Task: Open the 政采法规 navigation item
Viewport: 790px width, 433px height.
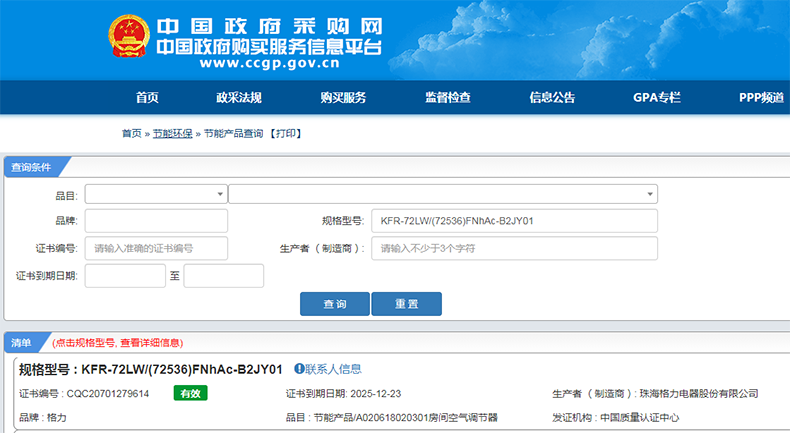Action: (x=239, y=97)
